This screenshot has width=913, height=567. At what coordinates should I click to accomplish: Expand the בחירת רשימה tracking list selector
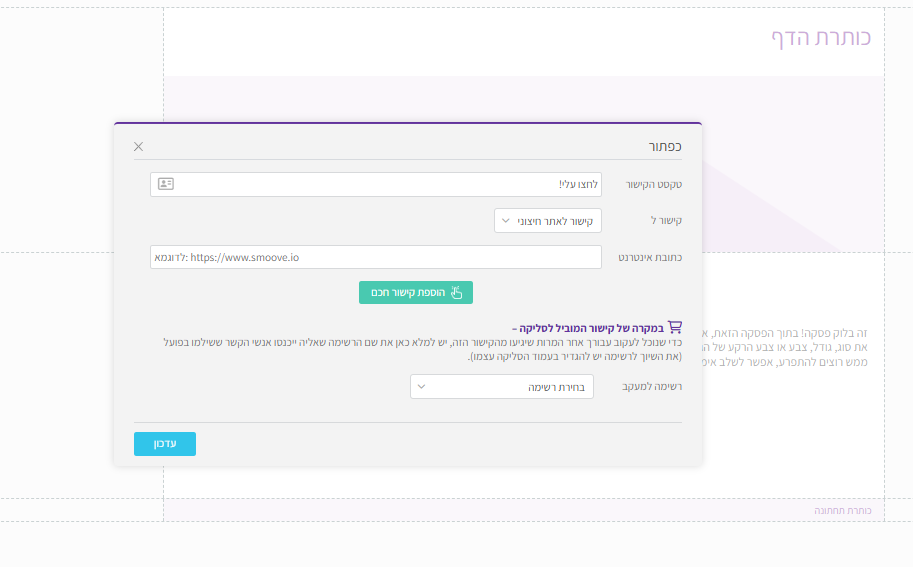click(502, 386)
